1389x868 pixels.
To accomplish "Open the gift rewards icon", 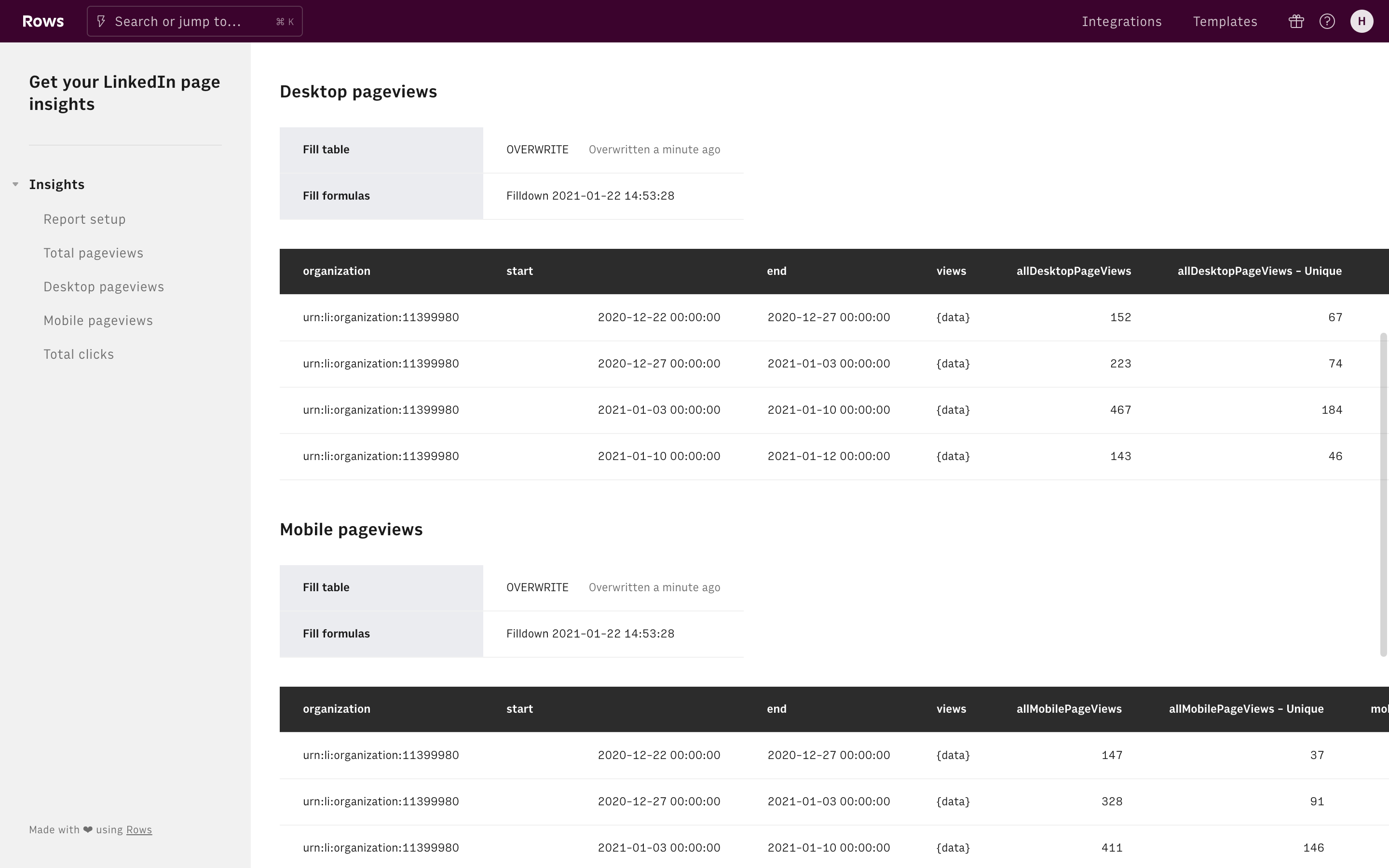I will (1296, 21).
